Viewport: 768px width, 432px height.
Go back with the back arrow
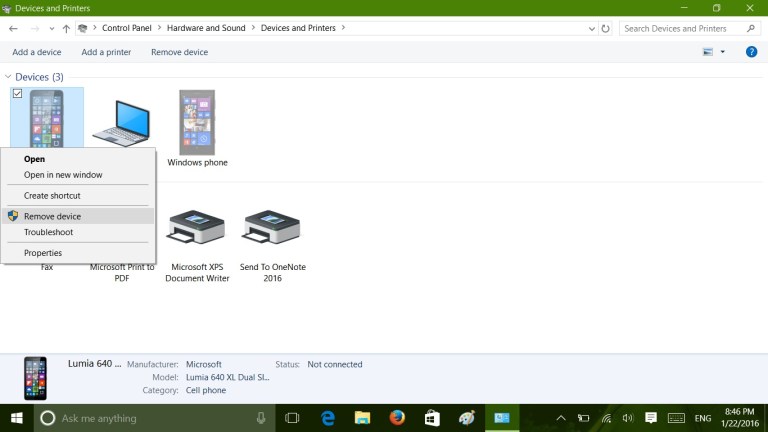(13, 28)
